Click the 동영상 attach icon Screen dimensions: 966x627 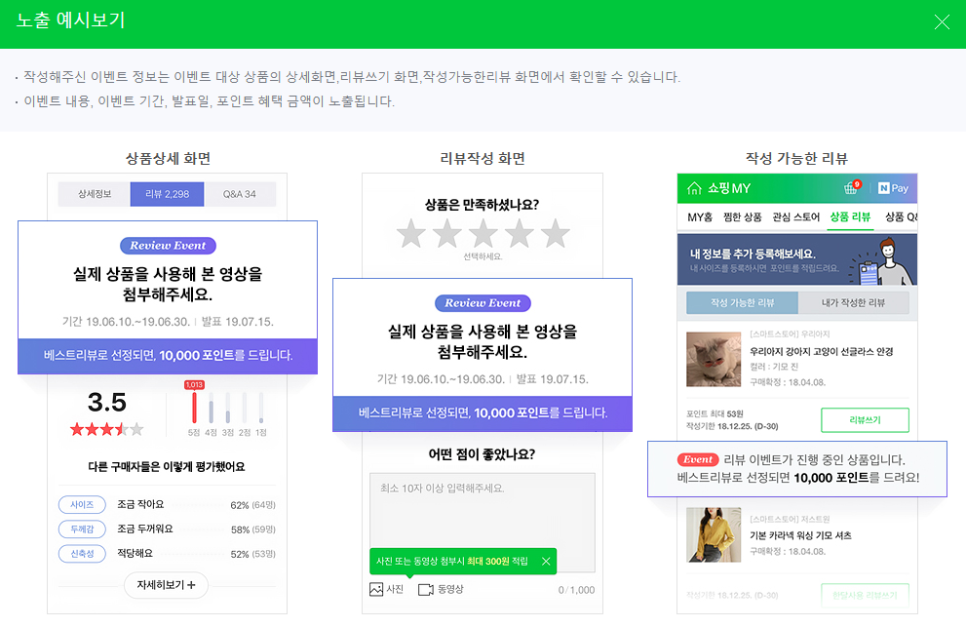pos(426,589)
